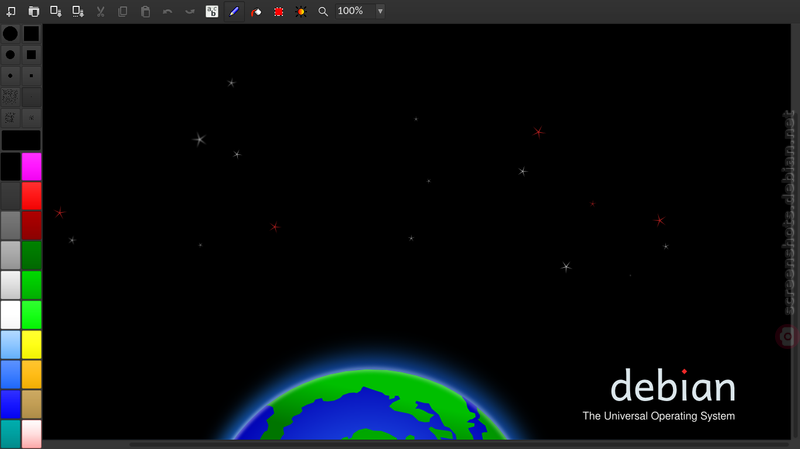Choose the small round brush
The image size is (800, 449).
click(10, 76)
